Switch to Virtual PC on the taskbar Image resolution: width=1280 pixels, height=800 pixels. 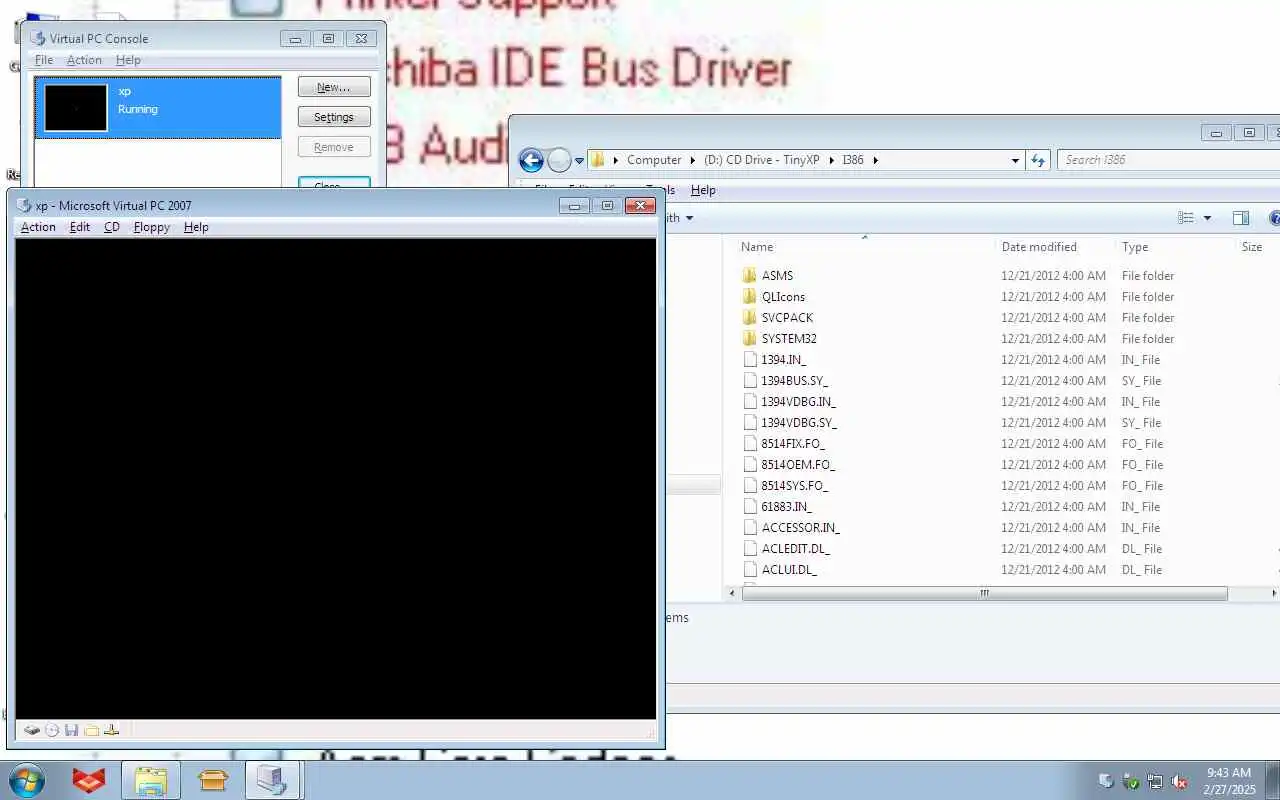click(x=272, y=780)
